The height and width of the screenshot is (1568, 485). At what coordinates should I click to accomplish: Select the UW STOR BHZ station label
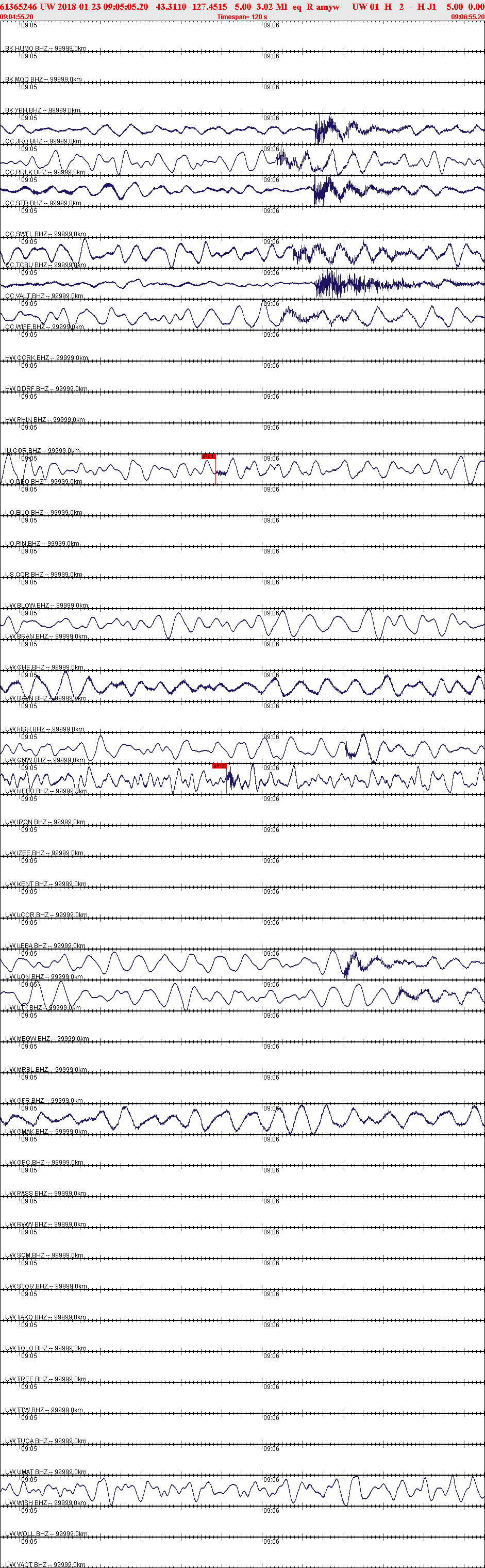pyautogui.click(x=46, y=1287)
